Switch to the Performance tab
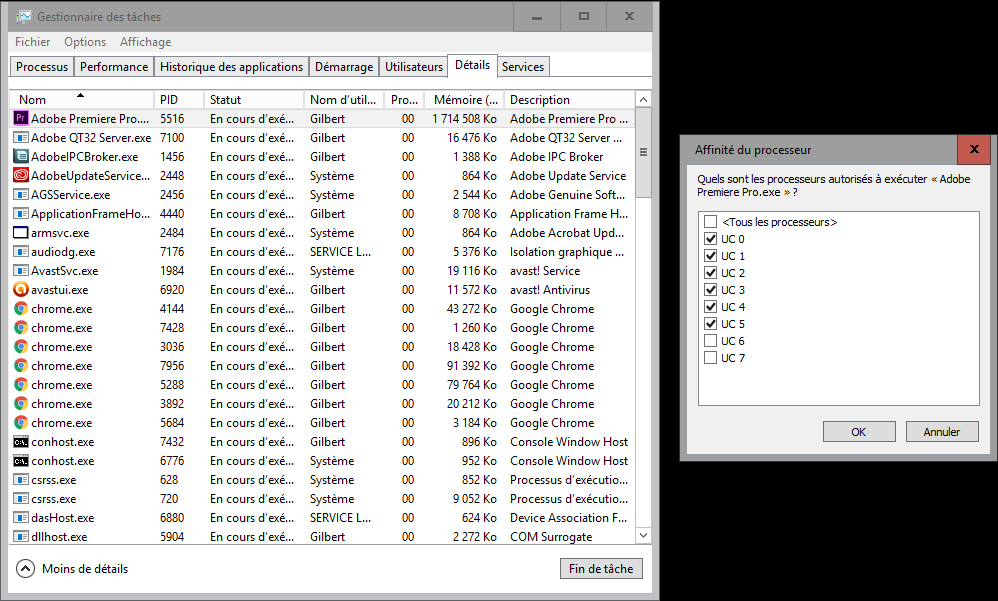Image resolution: width=998 pixels, height=601 pixels. tap(114, 67)
